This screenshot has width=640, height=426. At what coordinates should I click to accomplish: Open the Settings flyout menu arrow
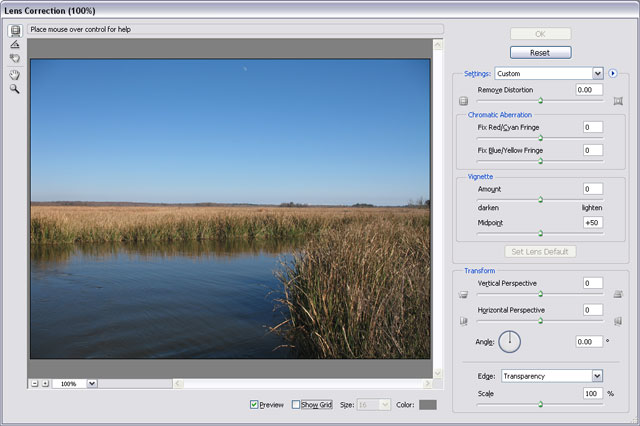coord(612,73)
